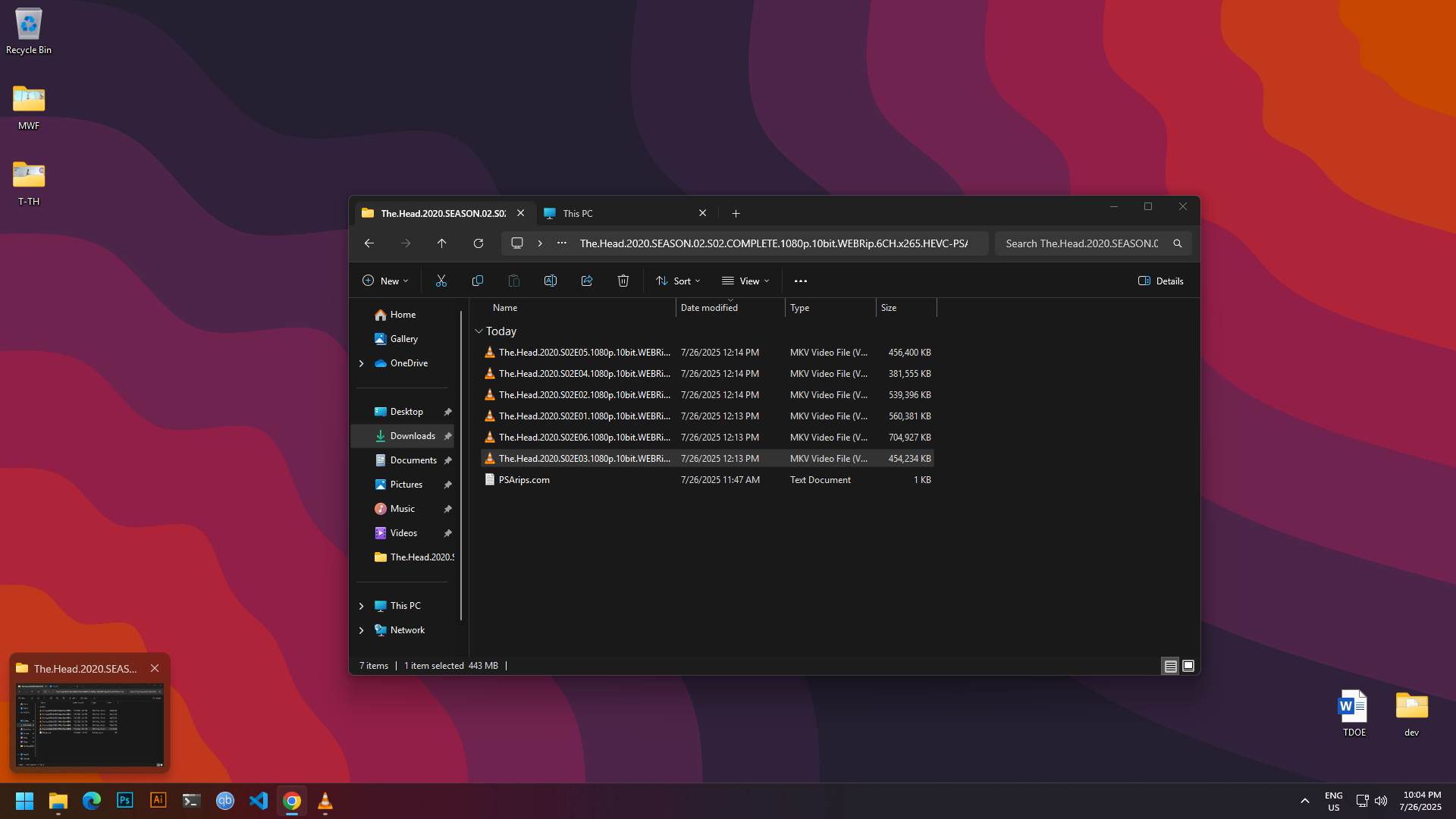Select the TDOE Word document icon
1456x819 pixels.
(1354, 713)
